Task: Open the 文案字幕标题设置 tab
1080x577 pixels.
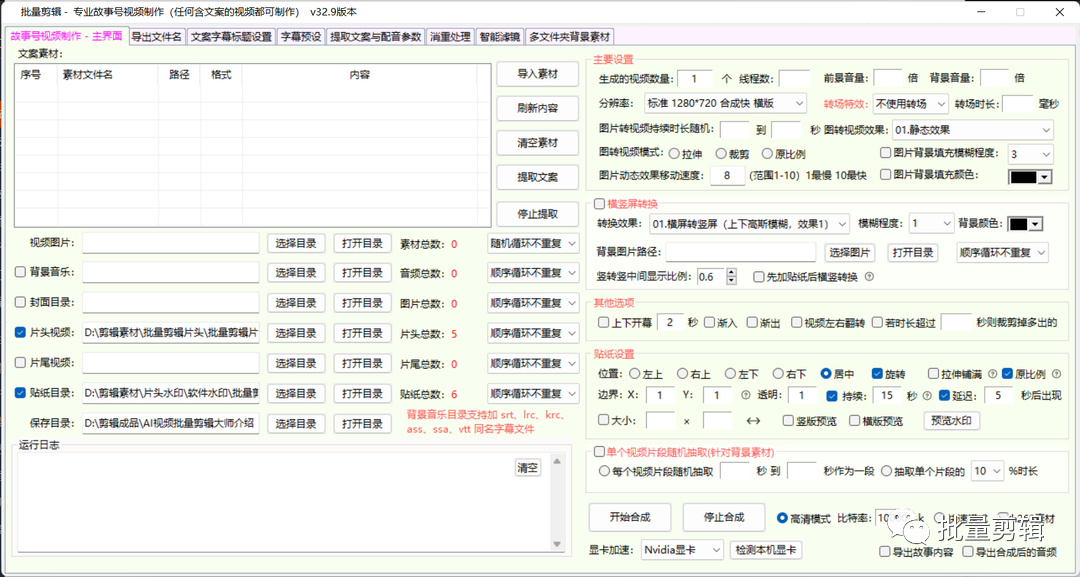Action: pos(231,36)
